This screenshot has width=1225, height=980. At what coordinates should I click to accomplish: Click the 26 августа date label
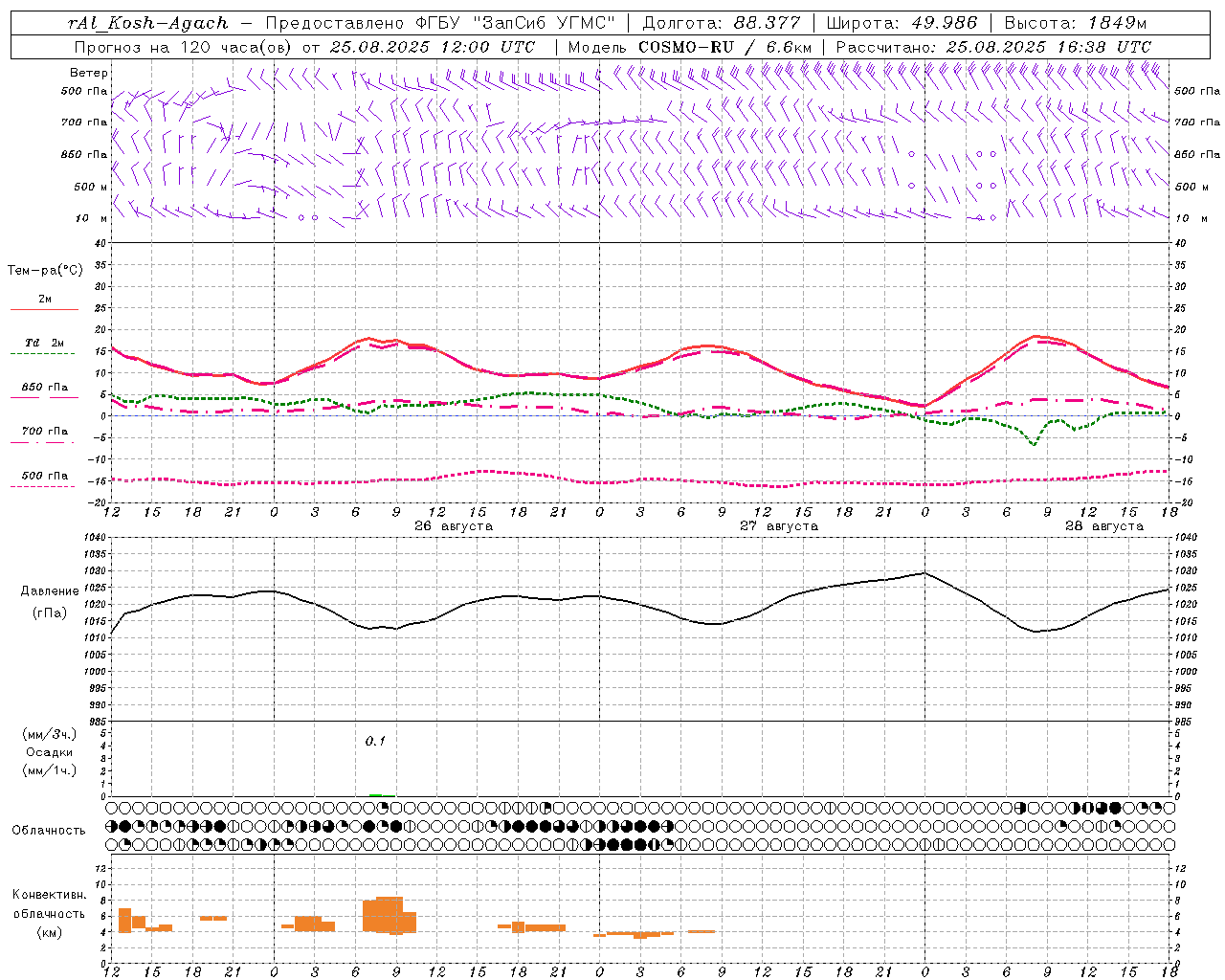tap(454, 526)
